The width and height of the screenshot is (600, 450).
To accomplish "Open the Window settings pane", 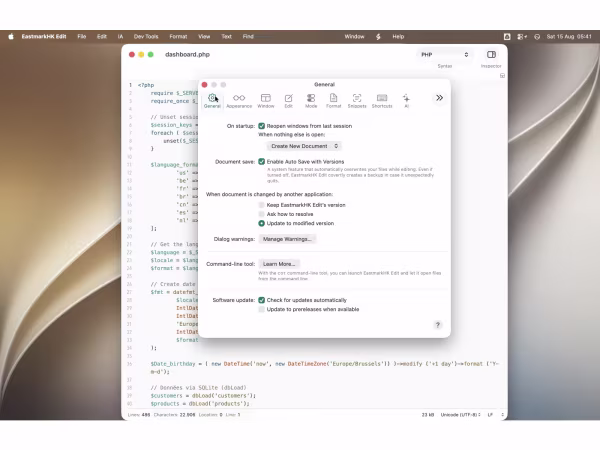I will [x=266, y=101].
